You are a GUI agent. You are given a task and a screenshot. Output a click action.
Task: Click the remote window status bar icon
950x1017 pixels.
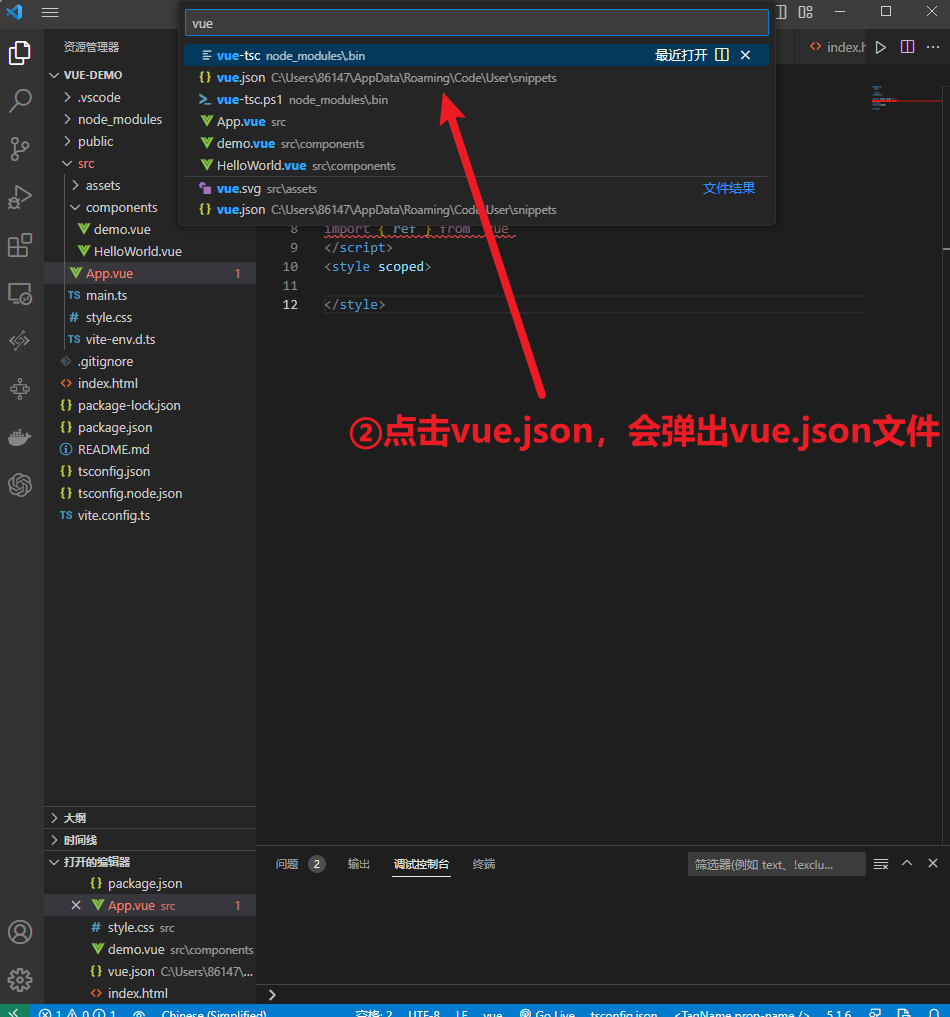tap(14, 1012)
